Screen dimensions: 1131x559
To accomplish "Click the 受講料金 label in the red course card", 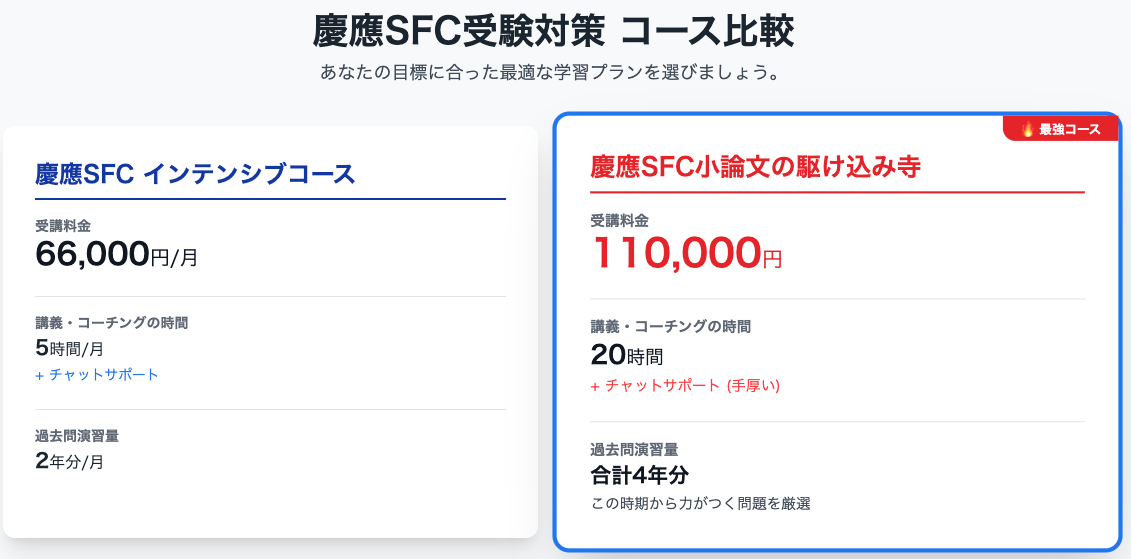I will coord(619,220).
